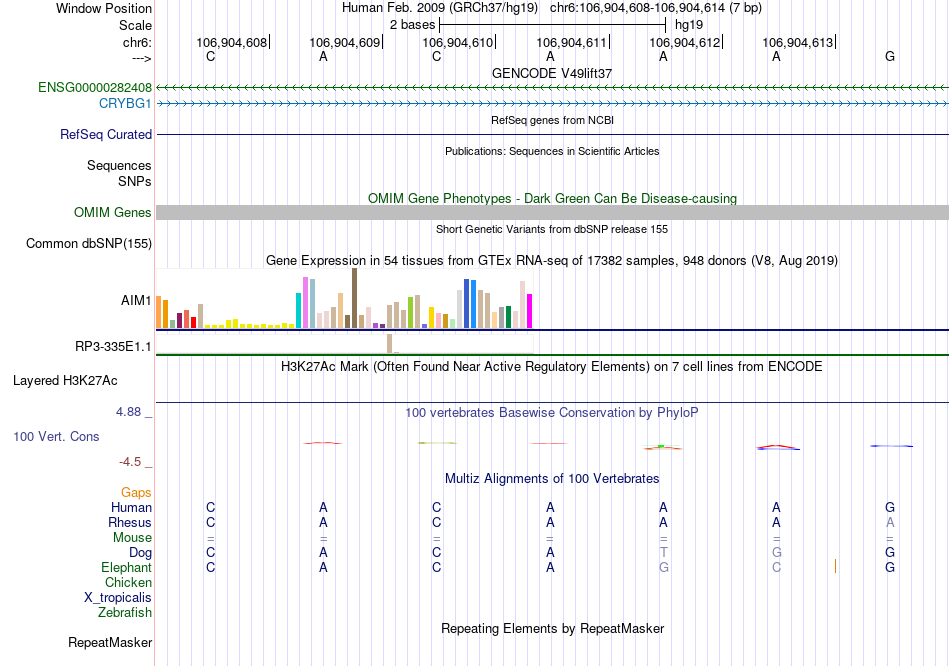
Task: Click the tallest brown bar in AIM1 chart
Action: (354, 298)
